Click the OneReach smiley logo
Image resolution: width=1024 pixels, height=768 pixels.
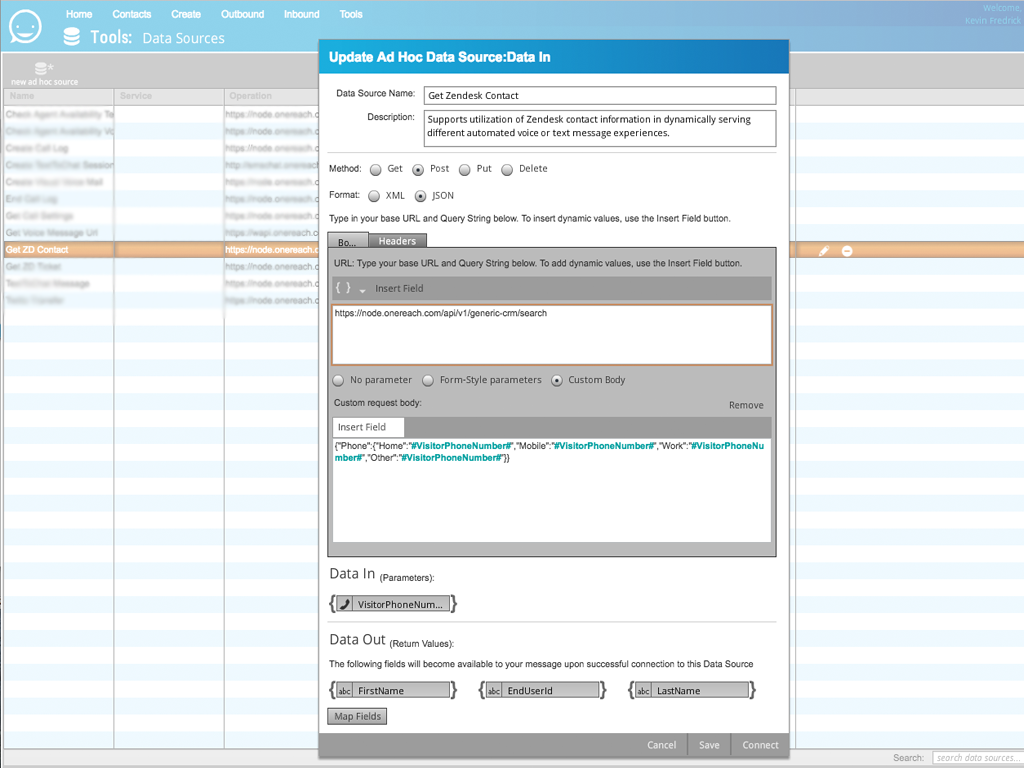pos(25,26)
